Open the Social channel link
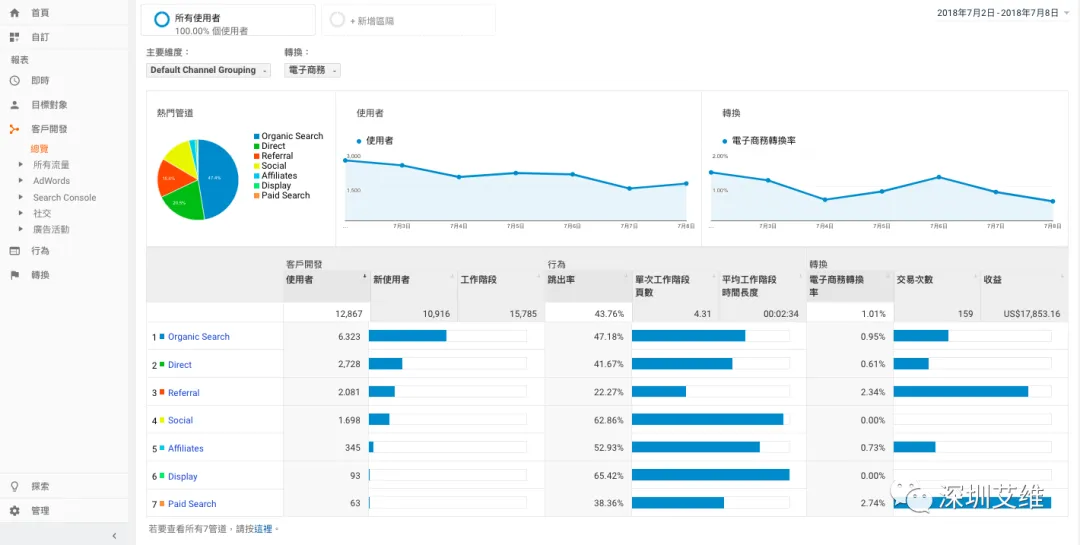 (x=180, y=420)
